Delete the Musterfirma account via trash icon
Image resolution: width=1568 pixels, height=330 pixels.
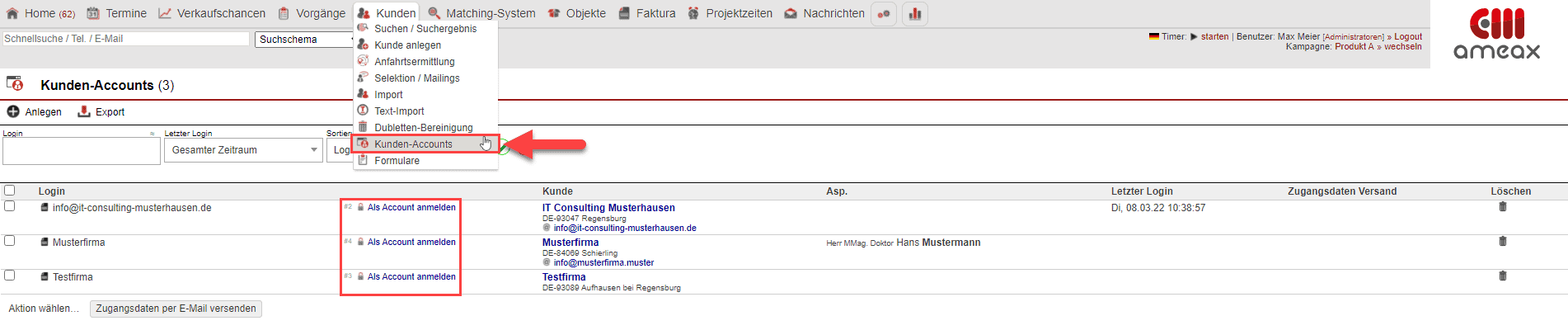point(1502,242)
